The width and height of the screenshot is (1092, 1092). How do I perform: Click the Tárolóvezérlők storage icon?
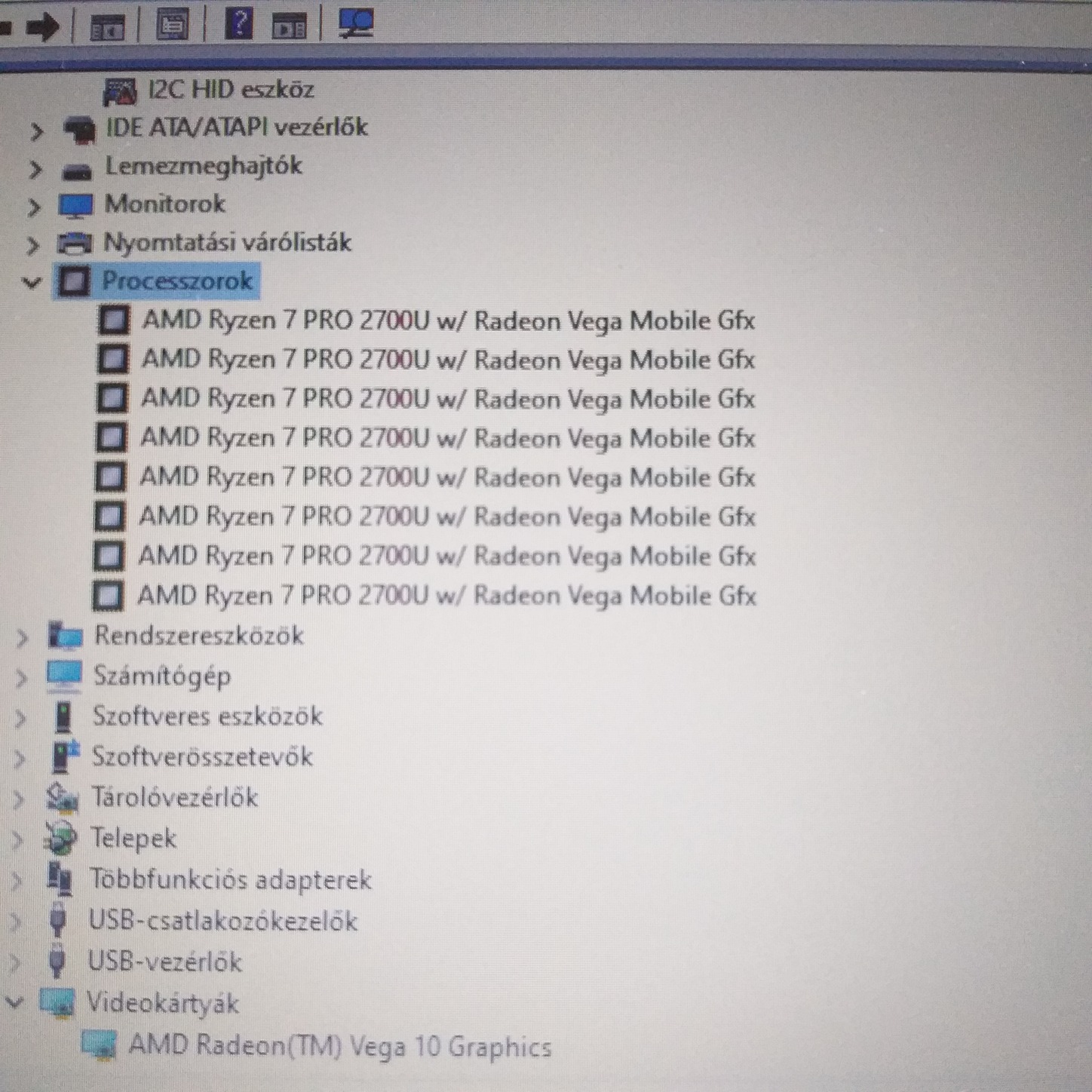[x=62, y=798]
